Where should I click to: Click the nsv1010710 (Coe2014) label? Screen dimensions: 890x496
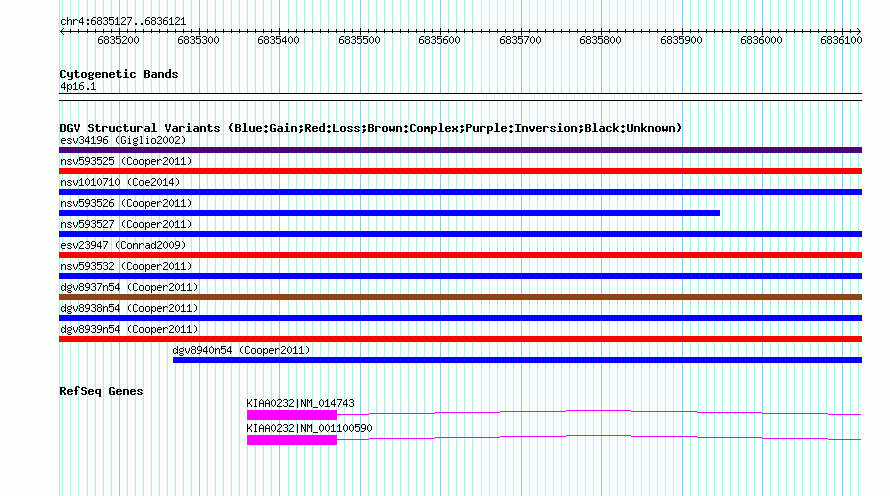point(120,182)
